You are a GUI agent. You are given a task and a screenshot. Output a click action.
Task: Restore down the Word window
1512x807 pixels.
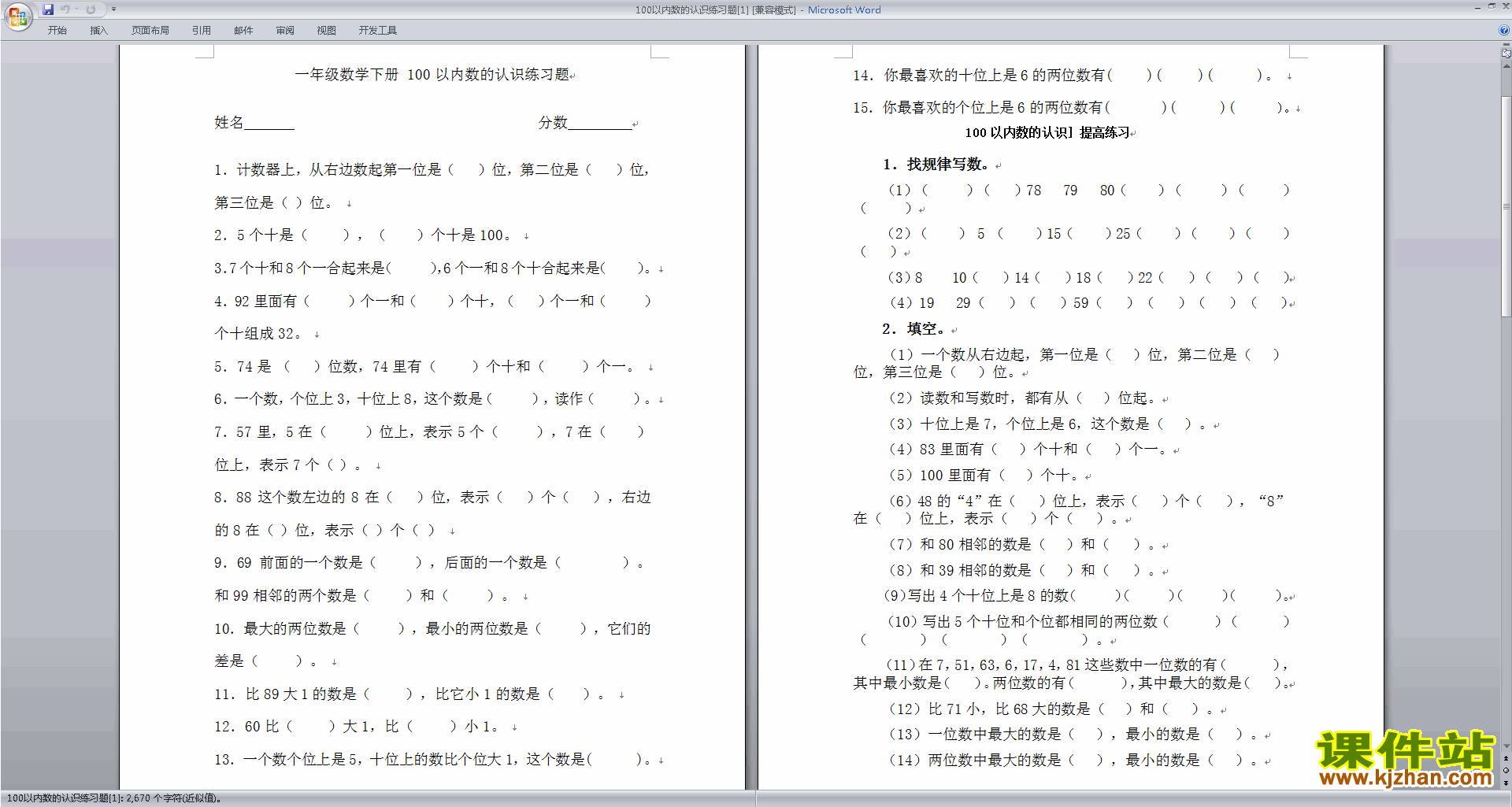click(x=1492, y=6)
